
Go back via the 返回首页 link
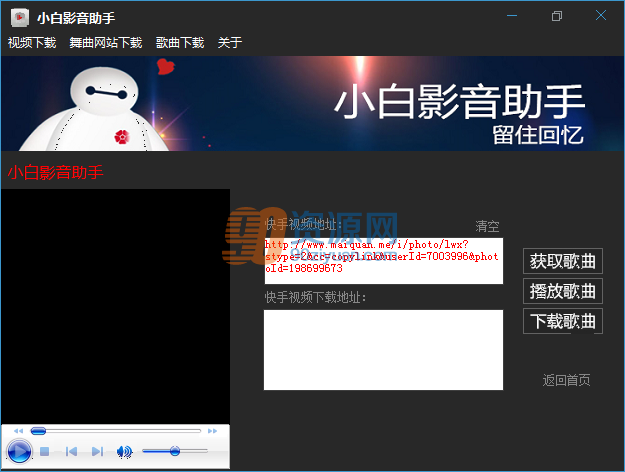(x=566, y=380)
